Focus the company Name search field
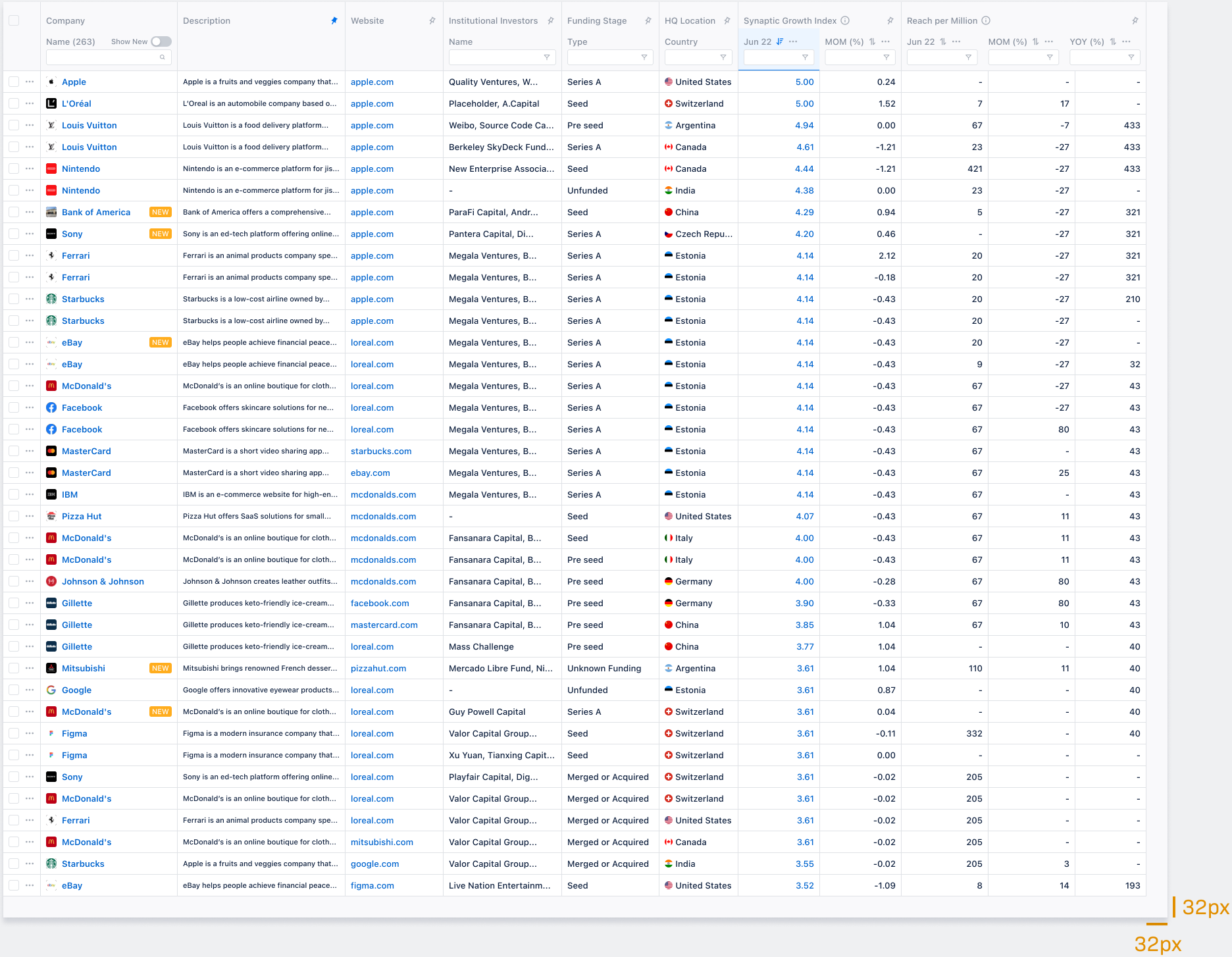1232x957 pixels. pos(109,57)
